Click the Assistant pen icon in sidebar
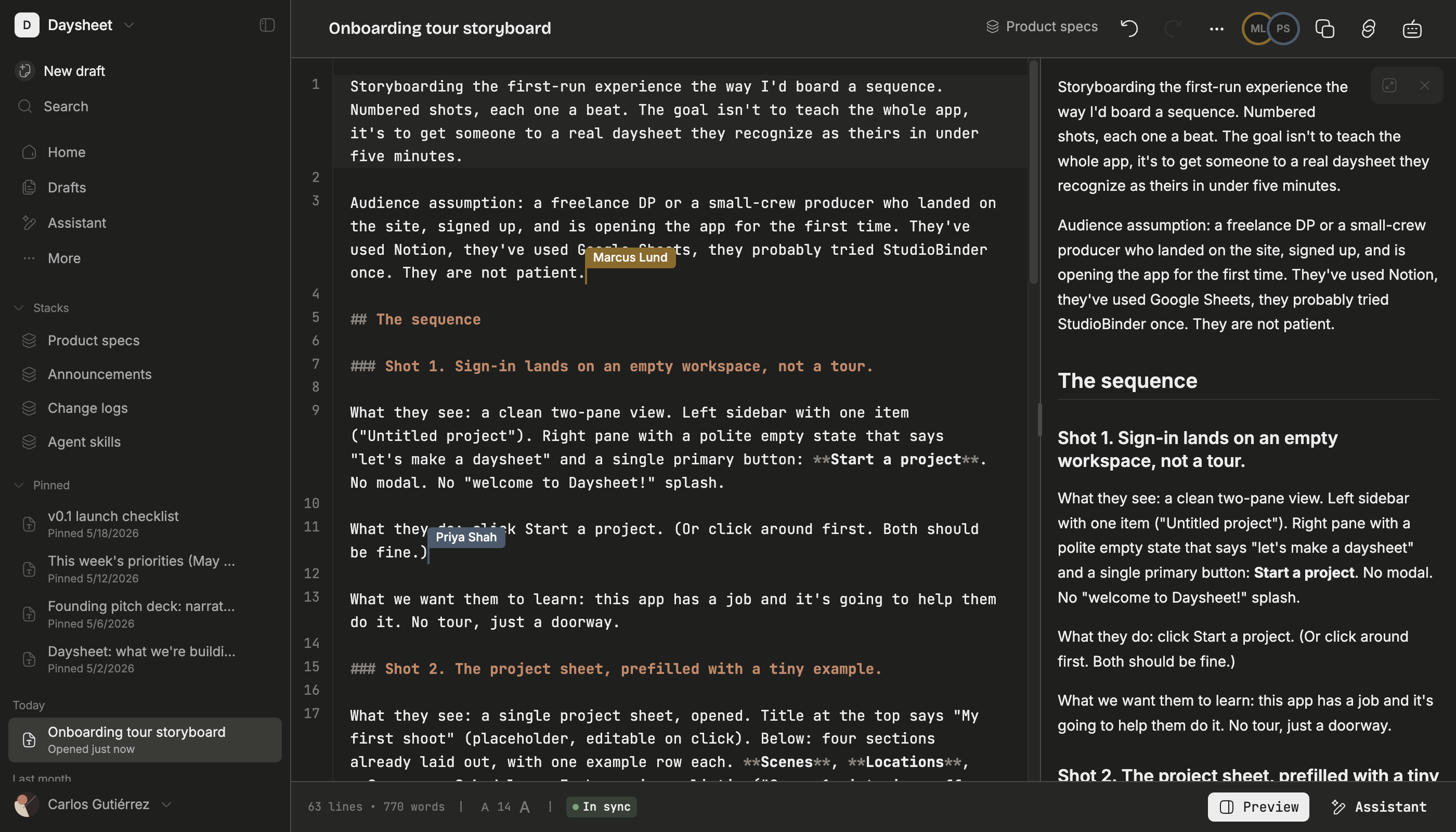The height and width of the screenshot is (832, 1456). [29, 223]
